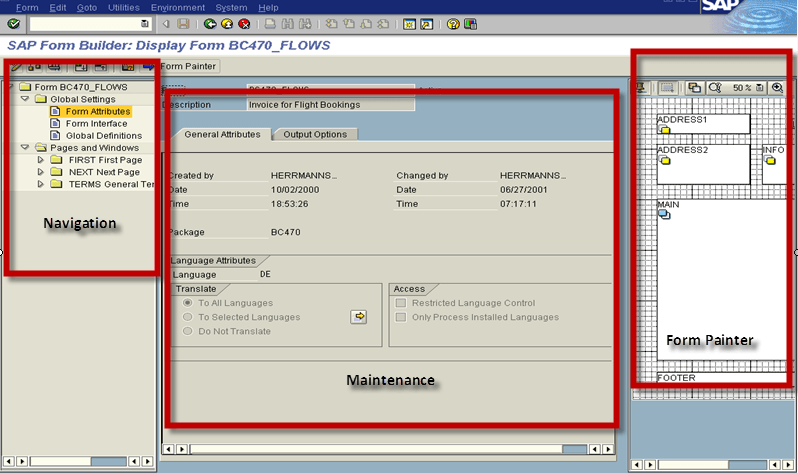
Task: Switch to the Output Options tab
Action: point(314,134)
